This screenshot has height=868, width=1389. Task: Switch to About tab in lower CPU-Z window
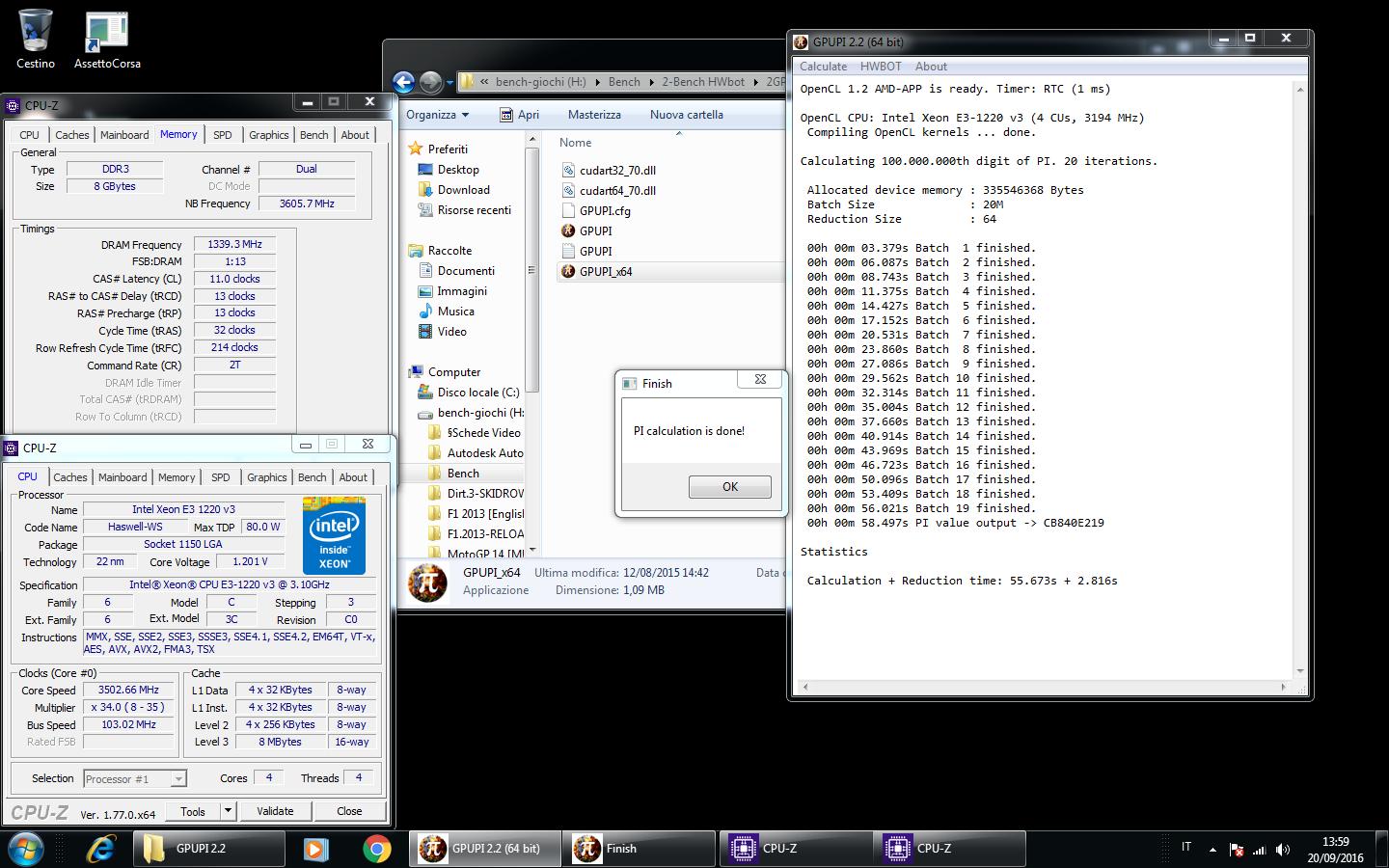[353, 477]
